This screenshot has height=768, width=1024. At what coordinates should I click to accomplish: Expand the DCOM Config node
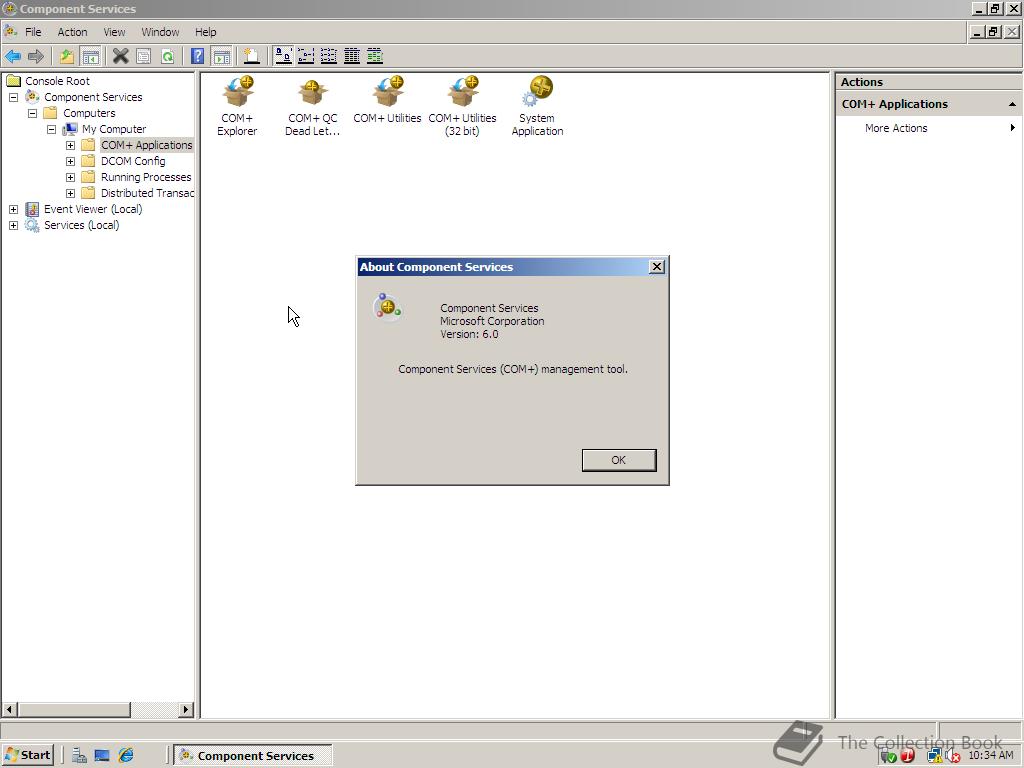71,161
